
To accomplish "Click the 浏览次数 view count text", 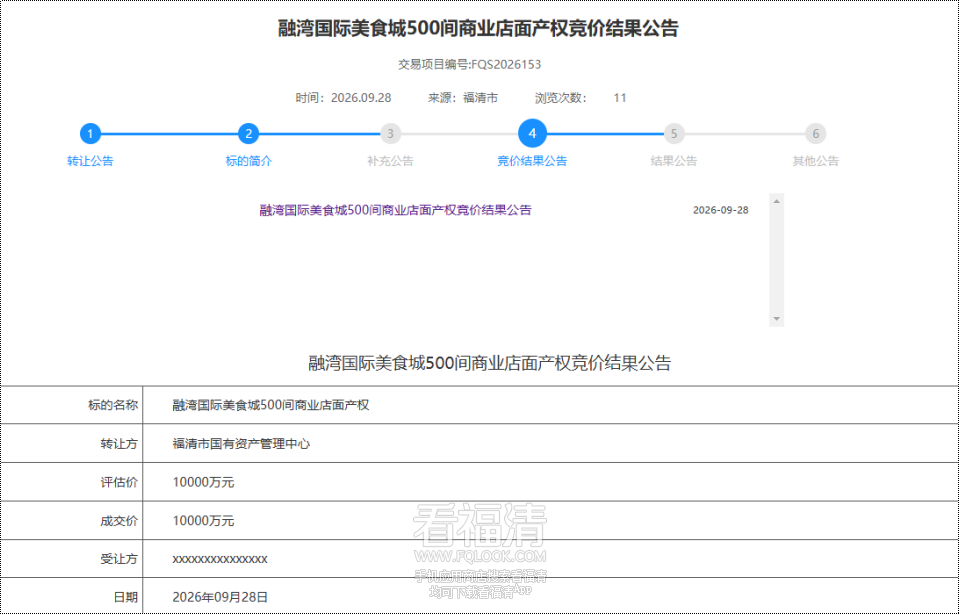I will [580, 98].
